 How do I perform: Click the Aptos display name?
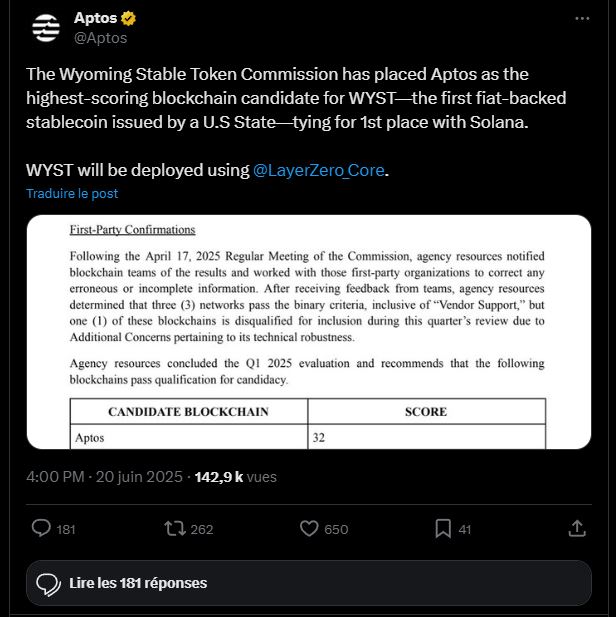coord(94,19)
